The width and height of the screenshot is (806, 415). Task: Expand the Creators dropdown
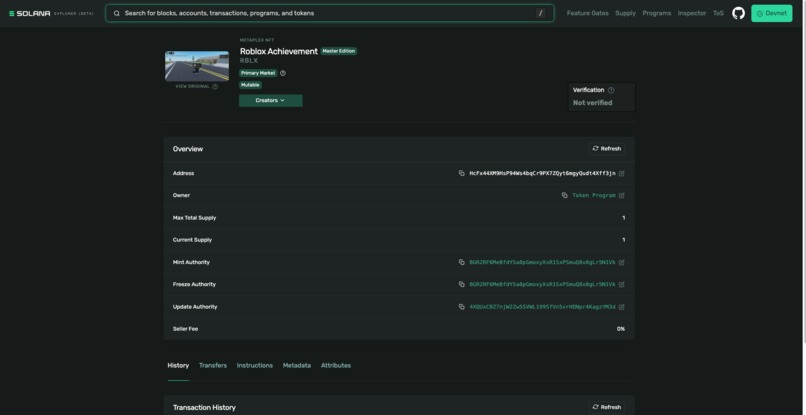[270, 100]
